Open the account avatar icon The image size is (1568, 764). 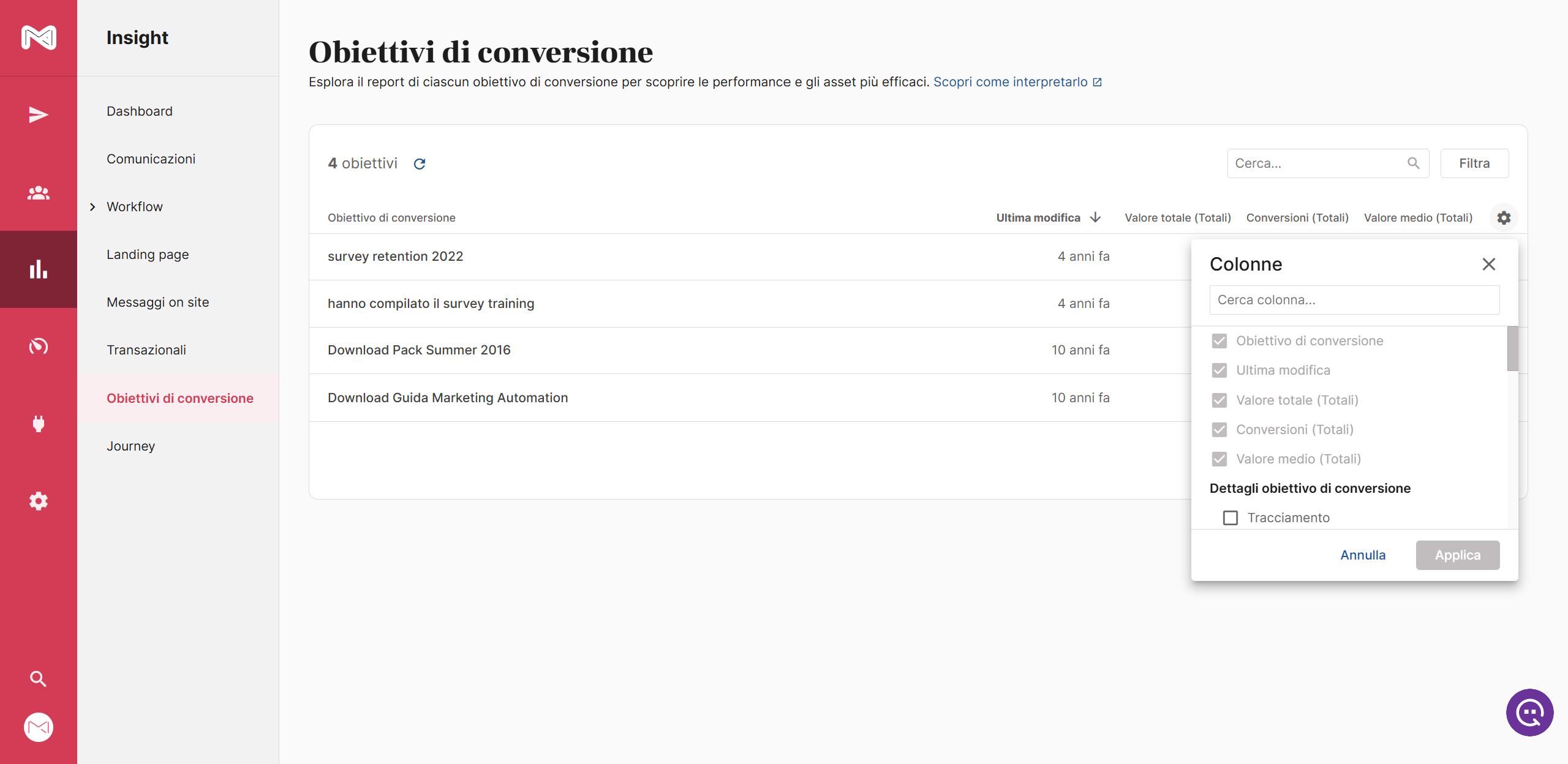(39, 727)
